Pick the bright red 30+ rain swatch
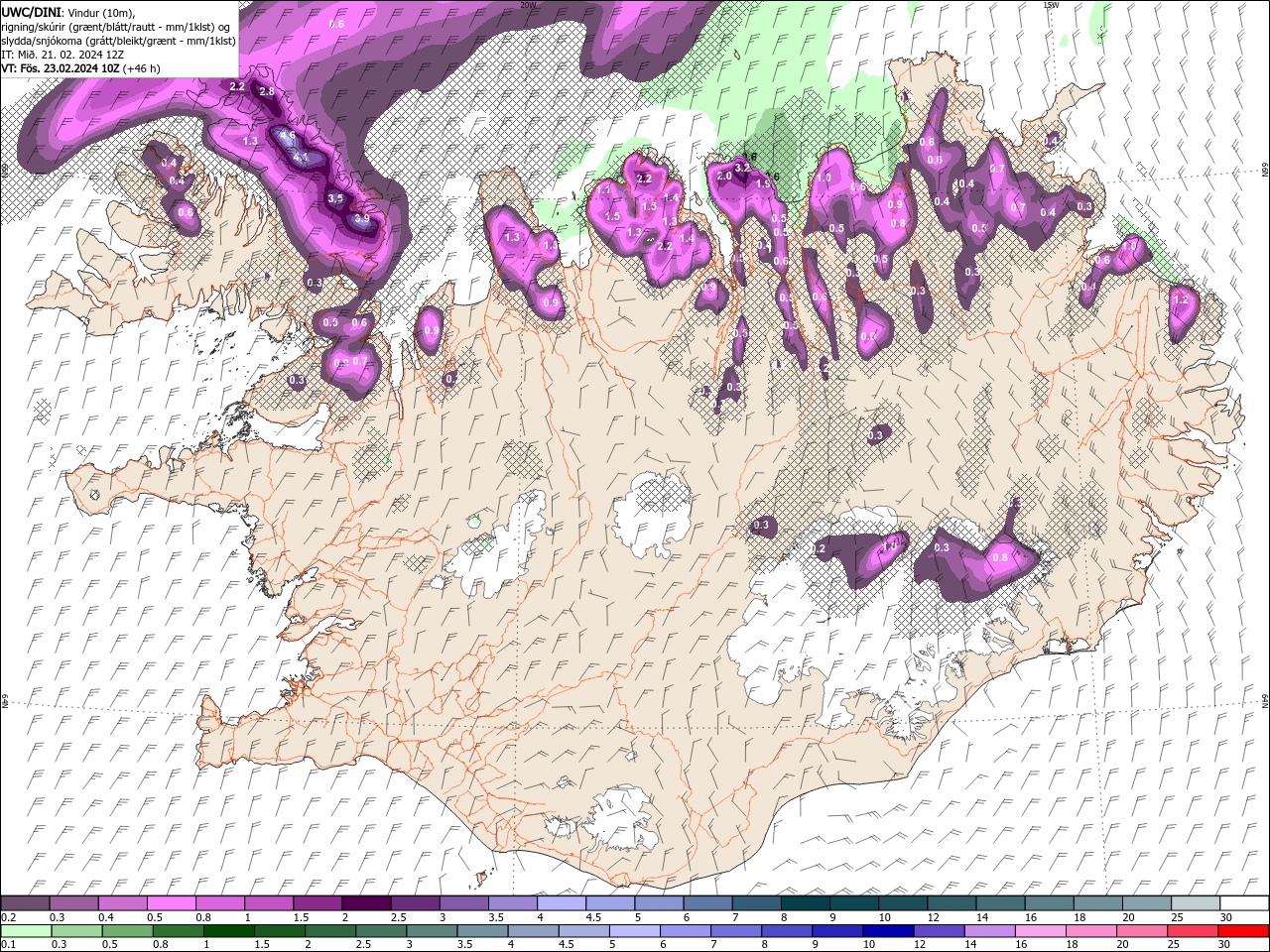 [x=1242, y=931]
